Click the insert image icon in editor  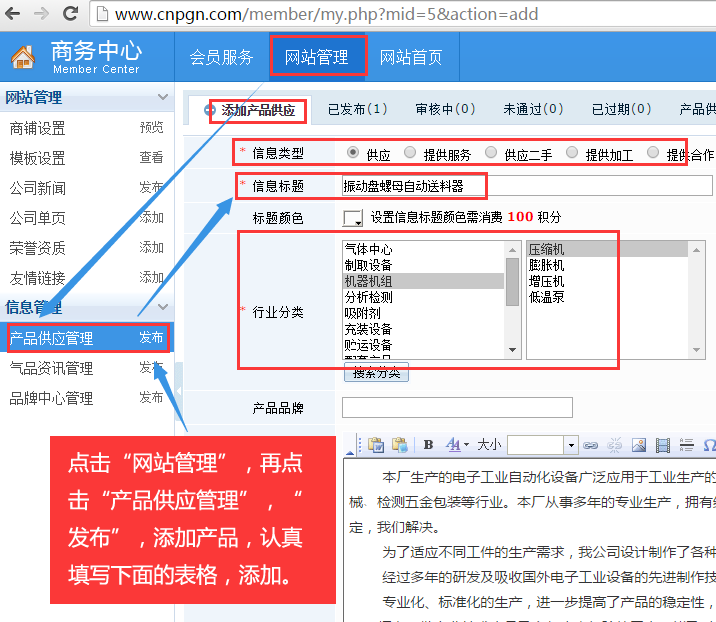point(637,445)
